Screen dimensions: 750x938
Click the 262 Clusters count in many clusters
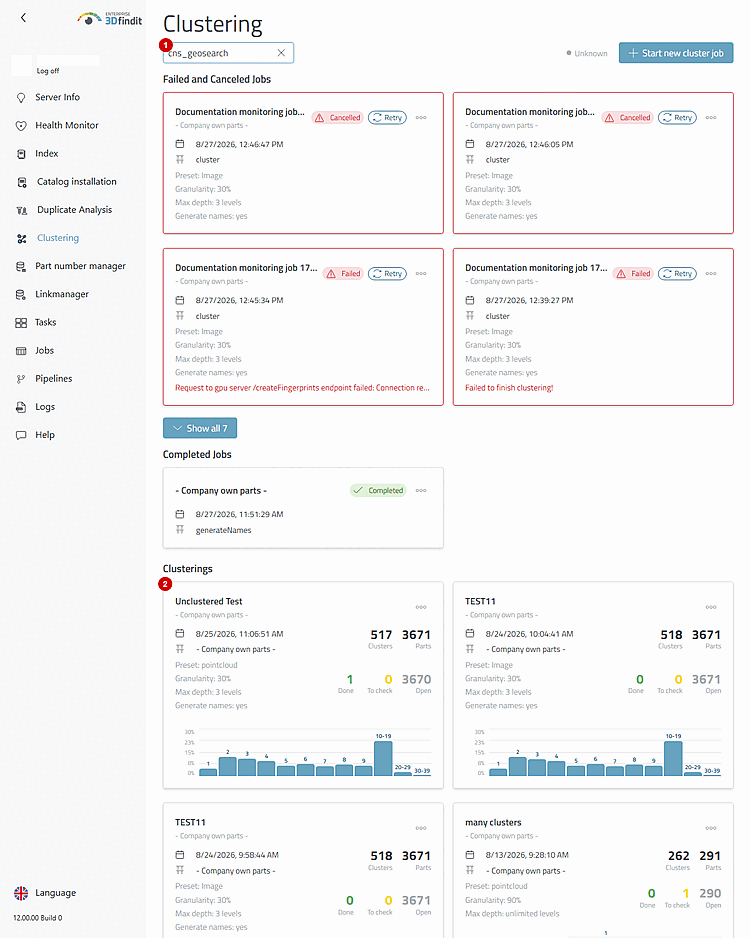tap(678, 856)
